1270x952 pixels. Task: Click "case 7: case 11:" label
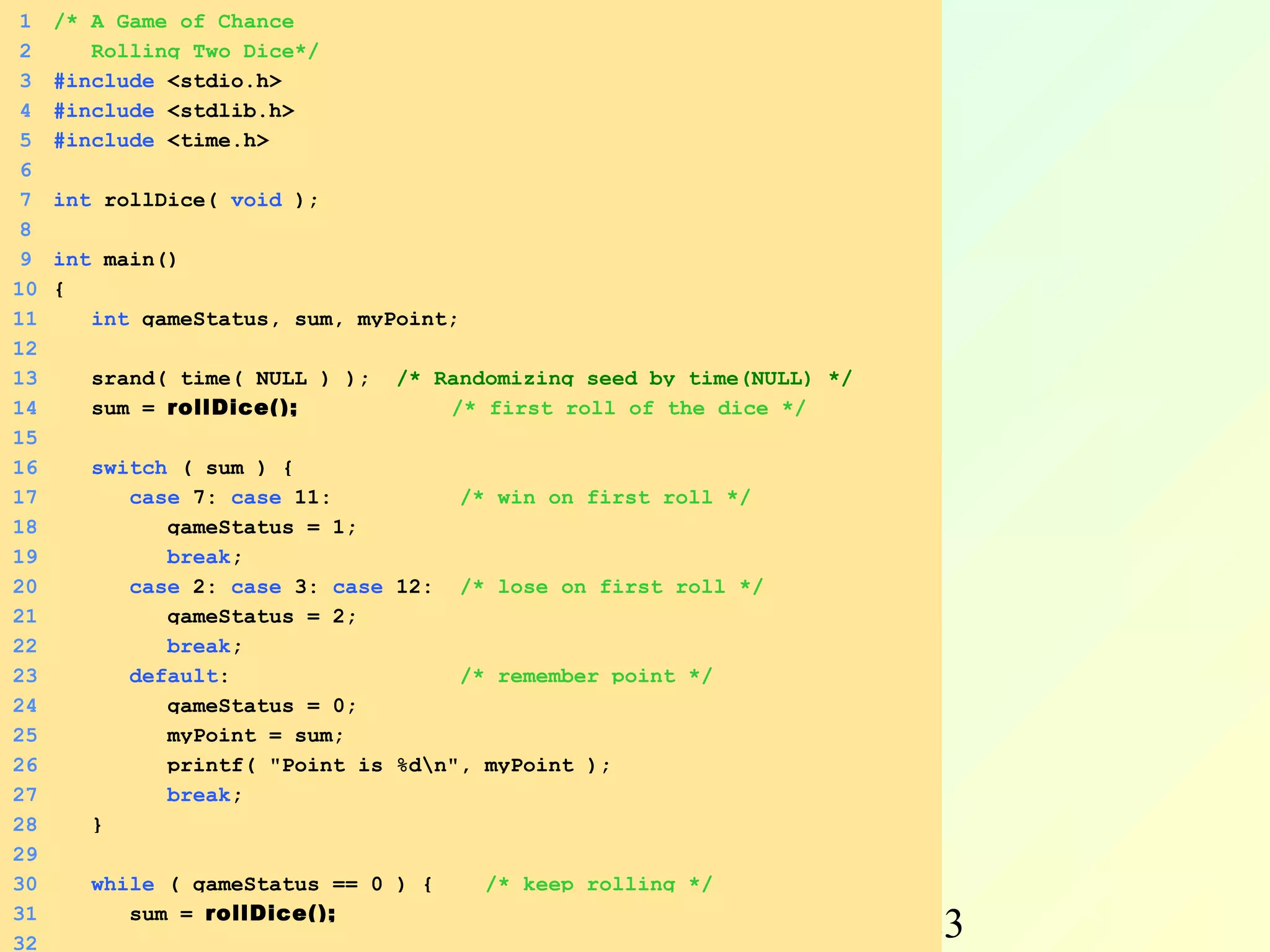pyautogui.click(x=230, y=498)
